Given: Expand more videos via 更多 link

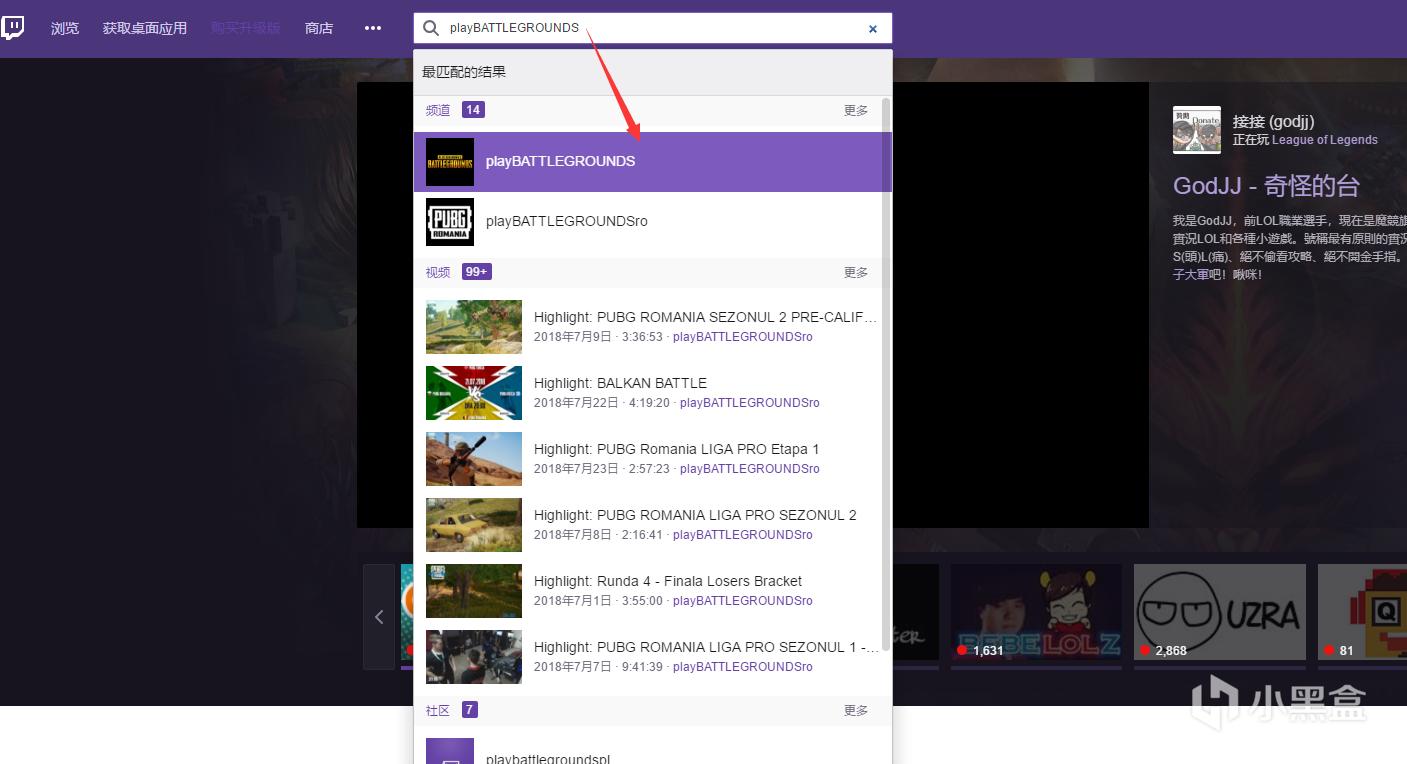Looking at the screenshot, I should [856, 272].
